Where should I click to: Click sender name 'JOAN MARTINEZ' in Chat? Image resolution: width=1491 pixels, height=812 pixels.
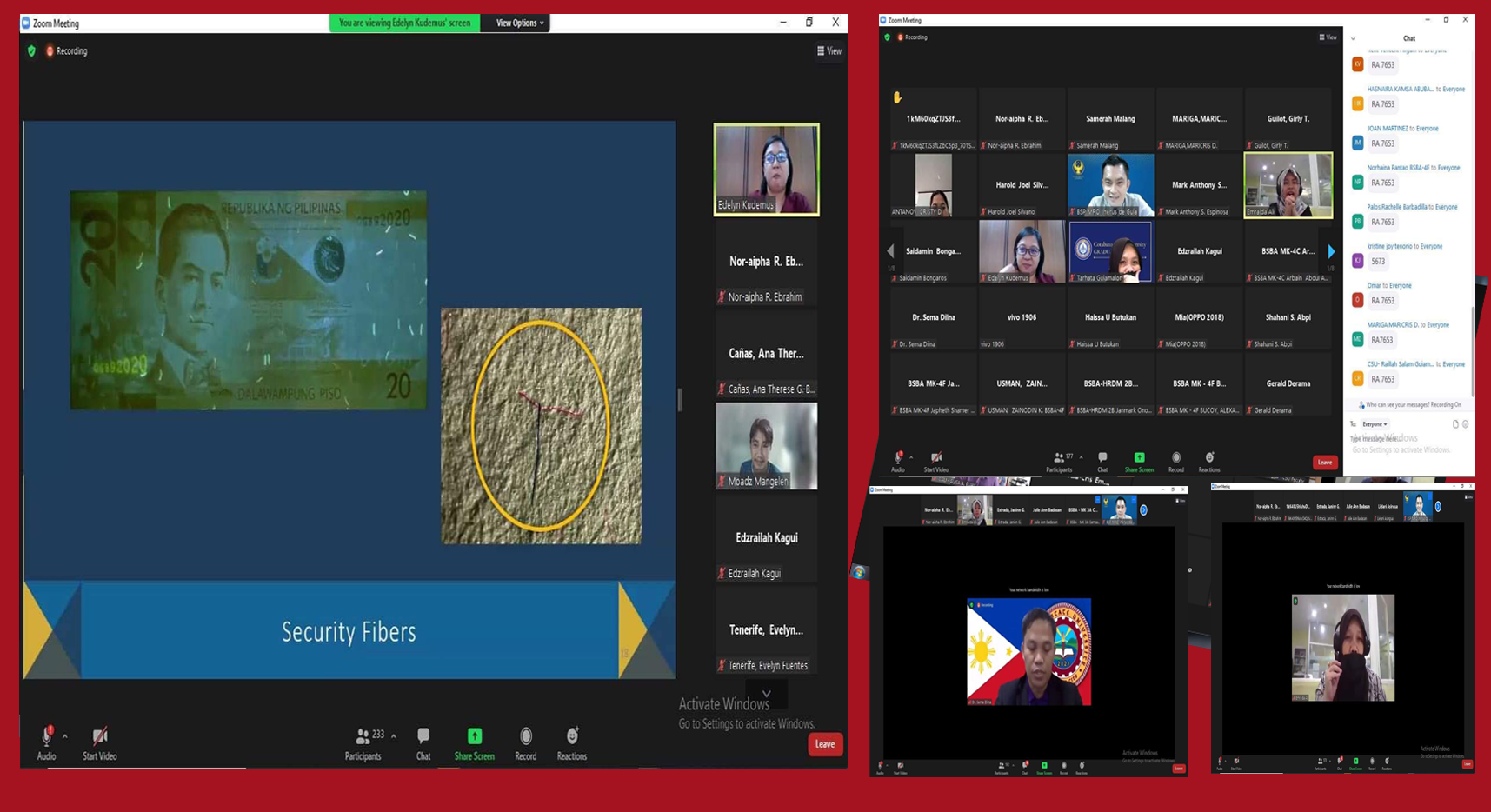pos(1388,129)
